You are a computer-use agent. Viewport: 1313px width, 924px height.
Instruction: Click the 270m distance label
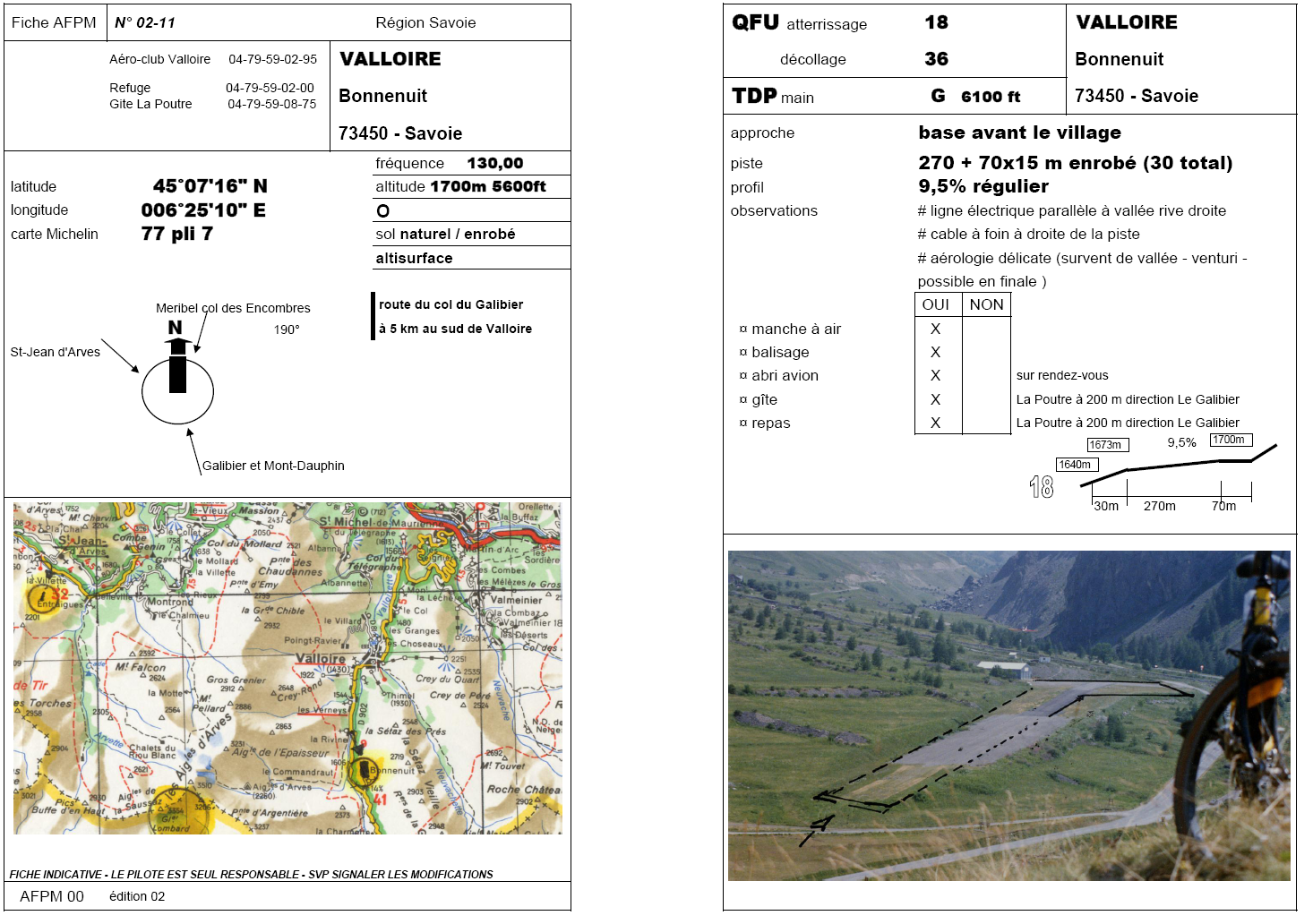click(x=1159, y=506)
